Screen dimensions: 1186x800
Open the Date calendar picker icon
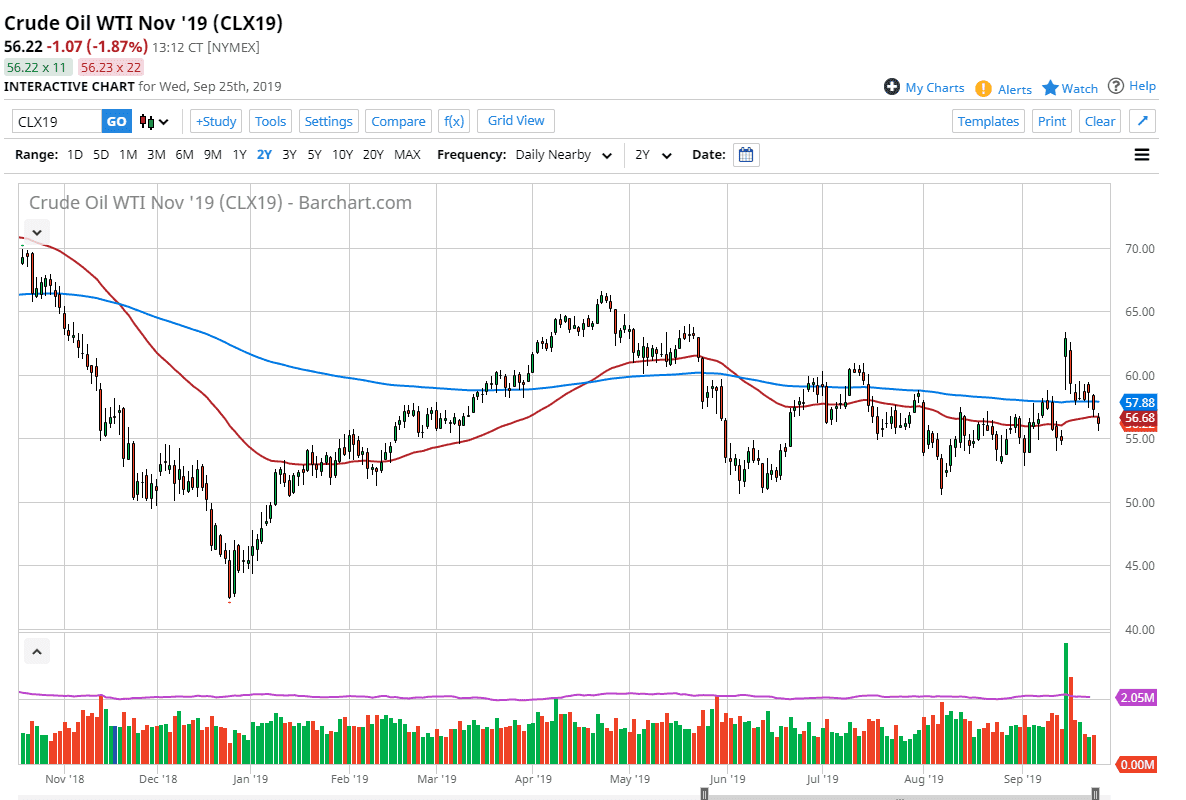[745, 154]
